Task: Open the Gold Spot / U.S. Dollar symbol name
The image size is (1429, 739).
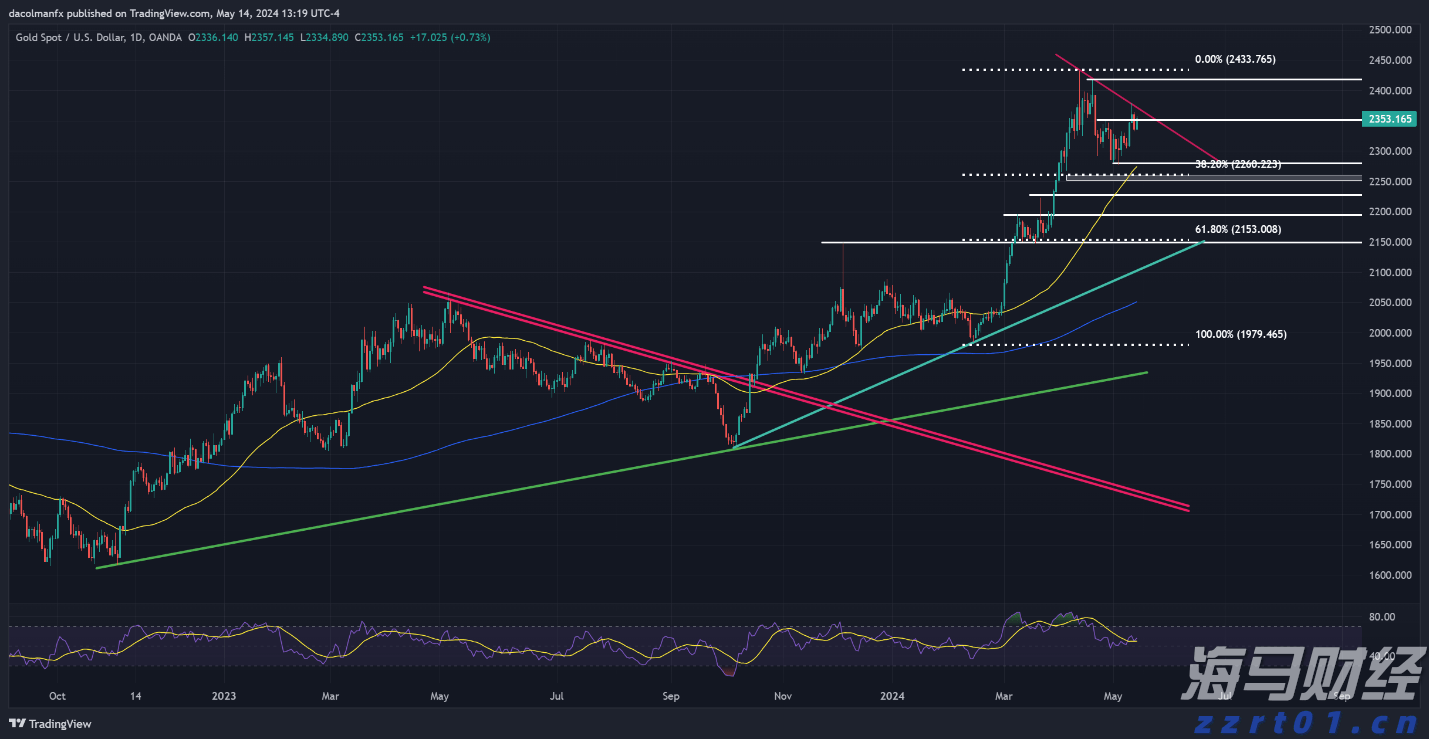Action: point(70,36)
